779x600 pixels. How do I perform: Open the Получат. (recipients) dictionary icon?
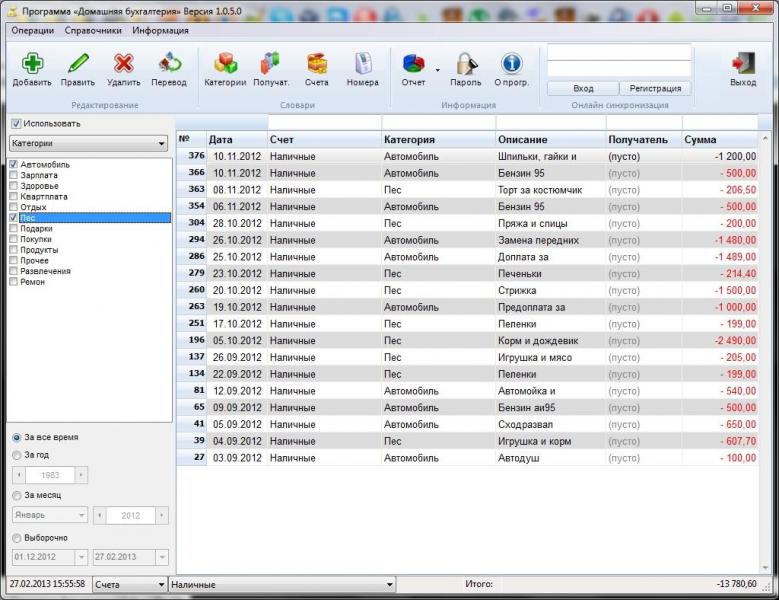pyautogui.click(x=271, y=64)
